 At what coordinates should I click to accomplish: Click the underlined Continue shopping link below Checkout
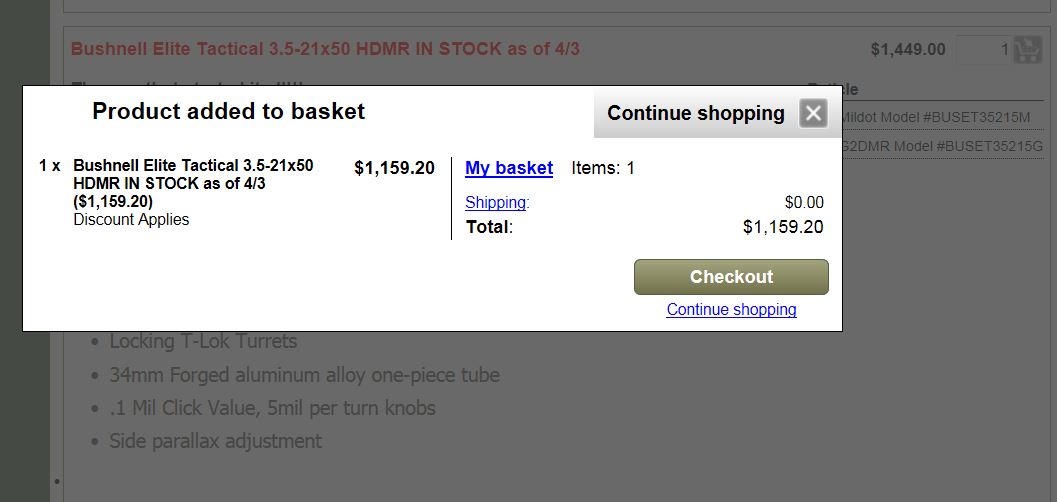731,310
